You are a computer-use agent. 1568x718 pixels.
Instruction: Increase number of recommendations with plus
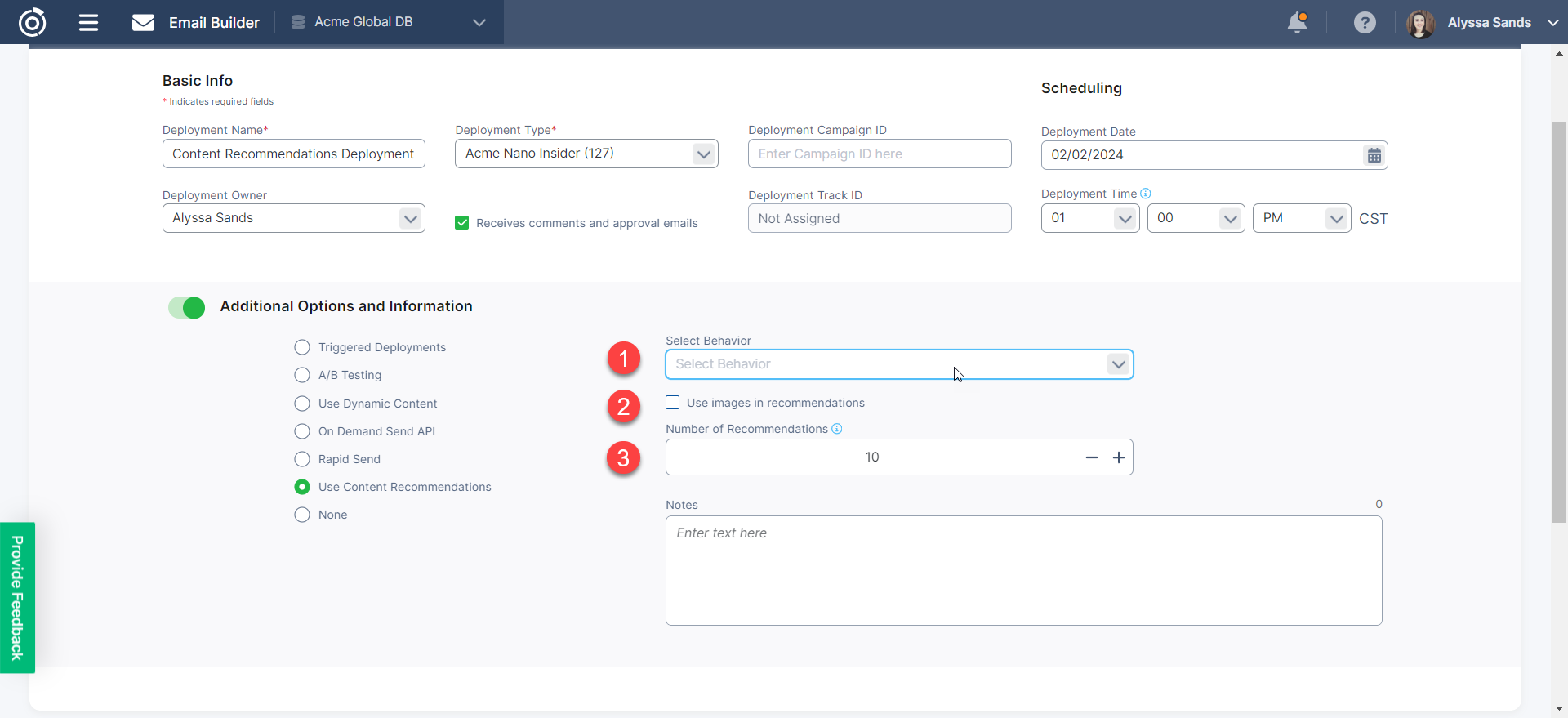click(1118, 457)
